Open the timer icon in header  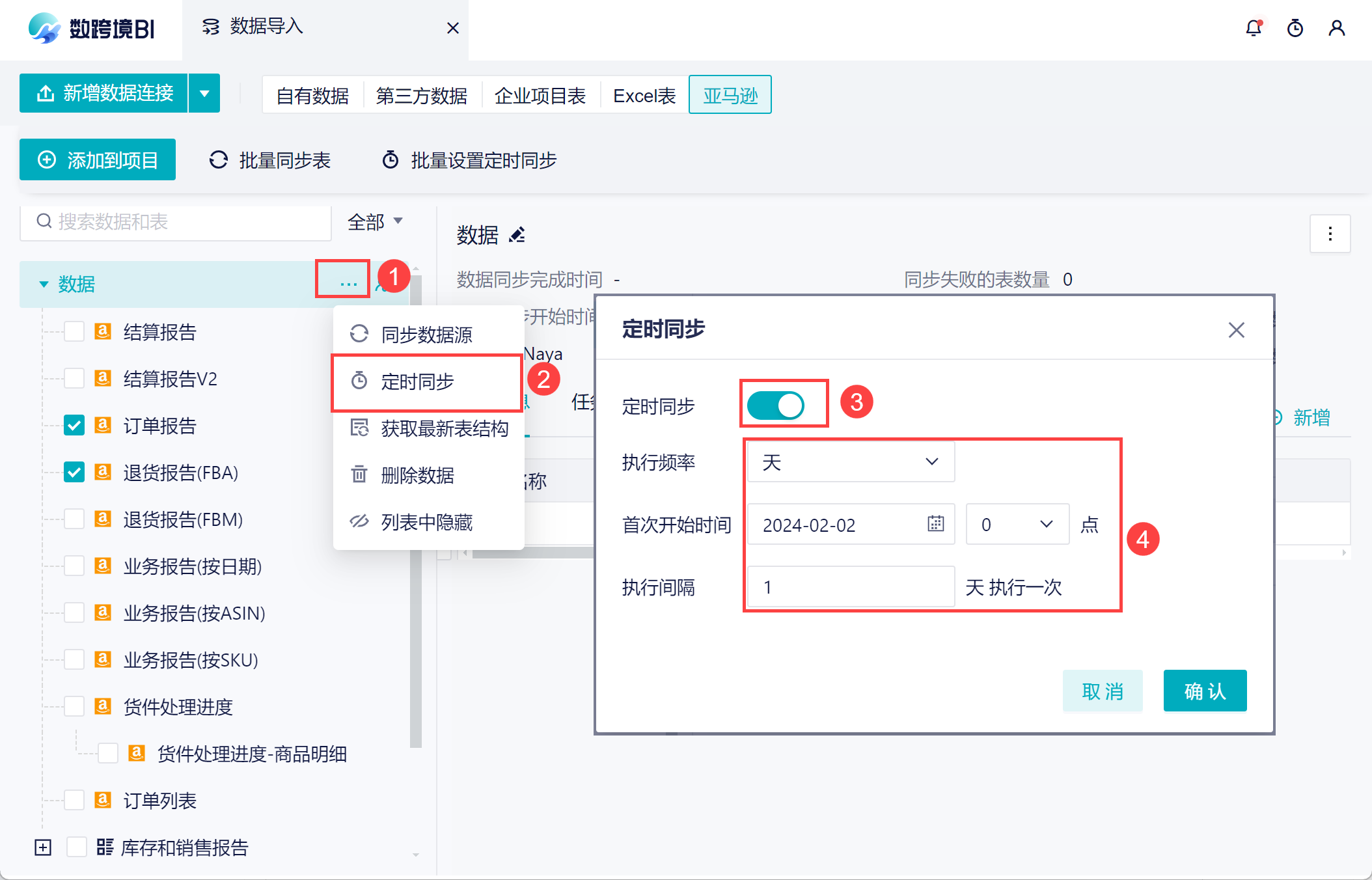click(x=1295, y=28)
